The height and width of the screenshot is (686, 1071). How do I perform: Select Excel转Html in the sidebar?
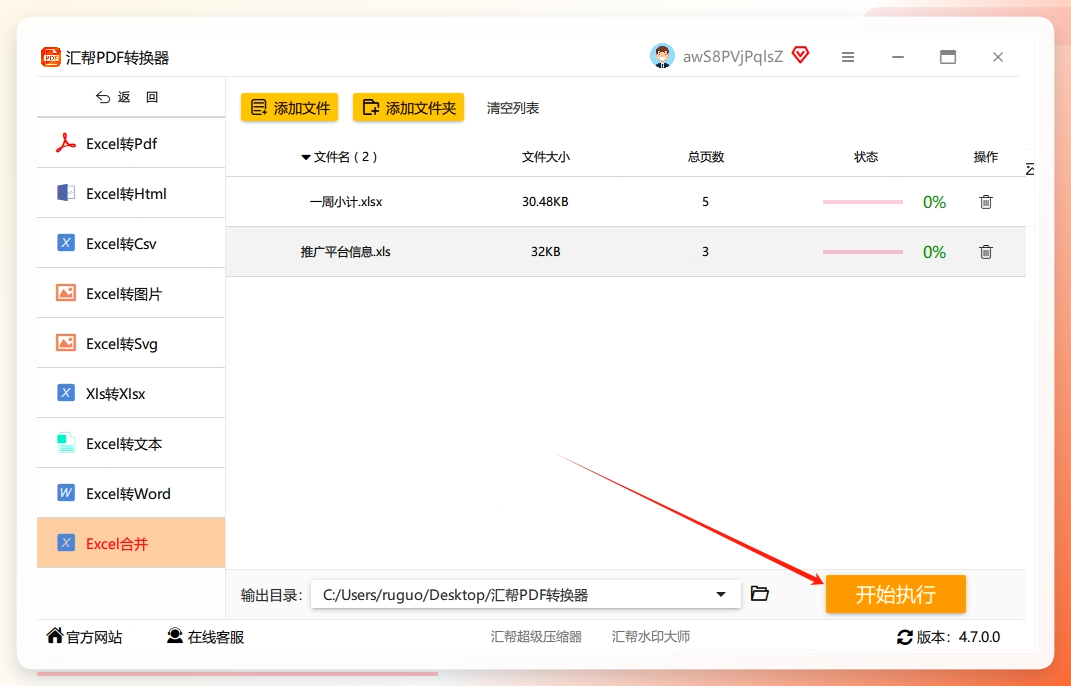[131, 193]
